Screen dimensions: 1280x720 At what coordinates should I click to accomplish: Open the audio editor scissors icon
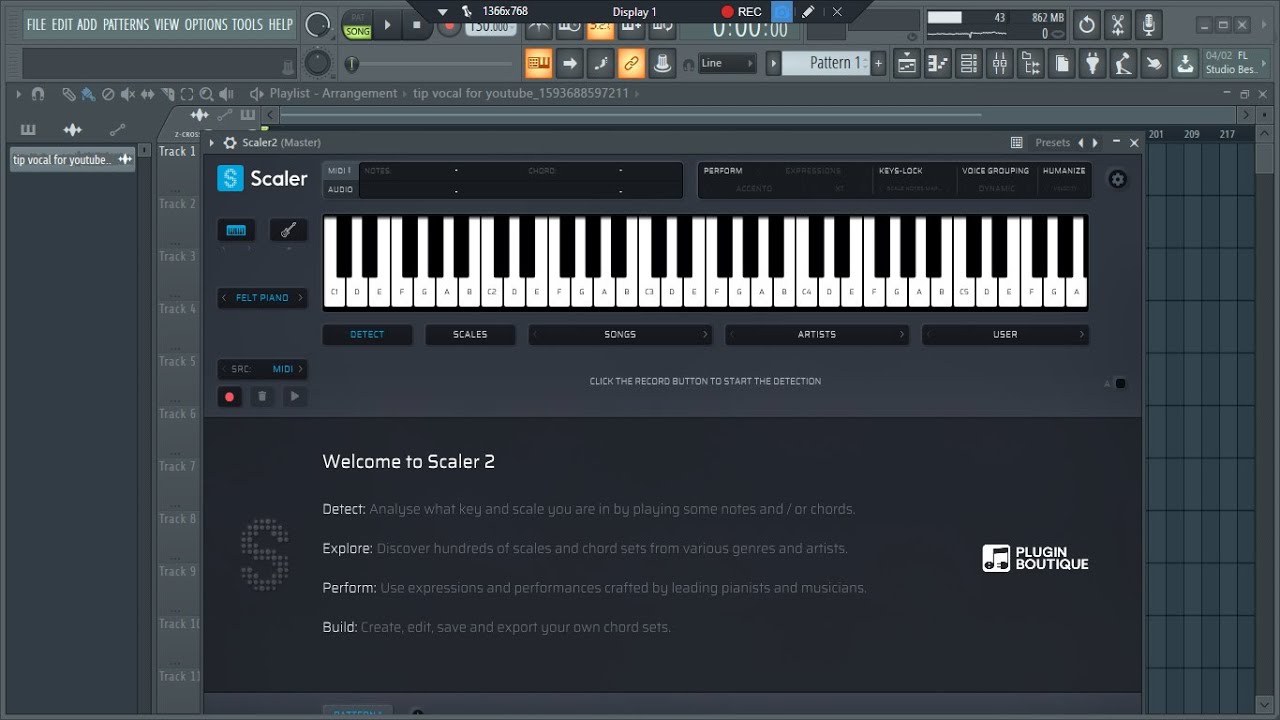(1118, 24)
